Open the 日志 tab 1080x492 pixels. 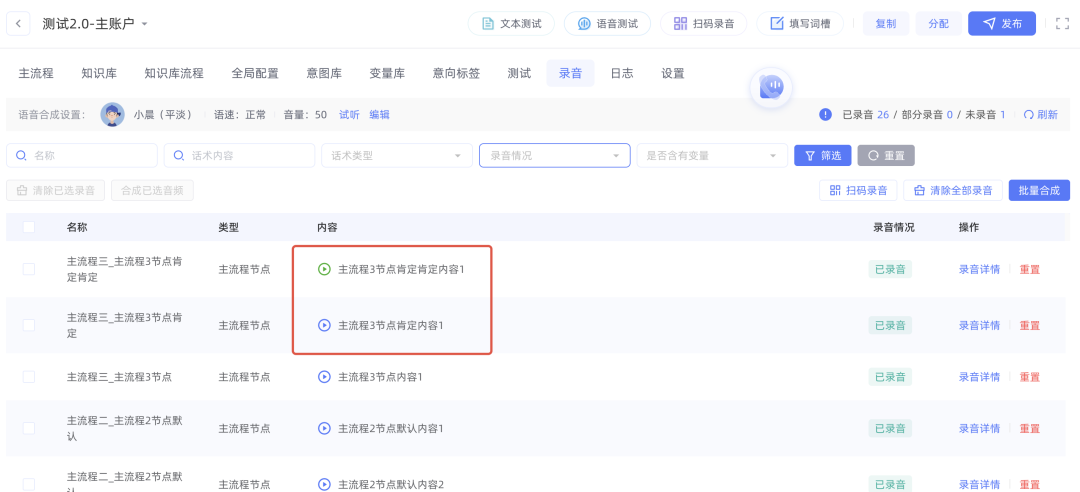tap(622, 73)
